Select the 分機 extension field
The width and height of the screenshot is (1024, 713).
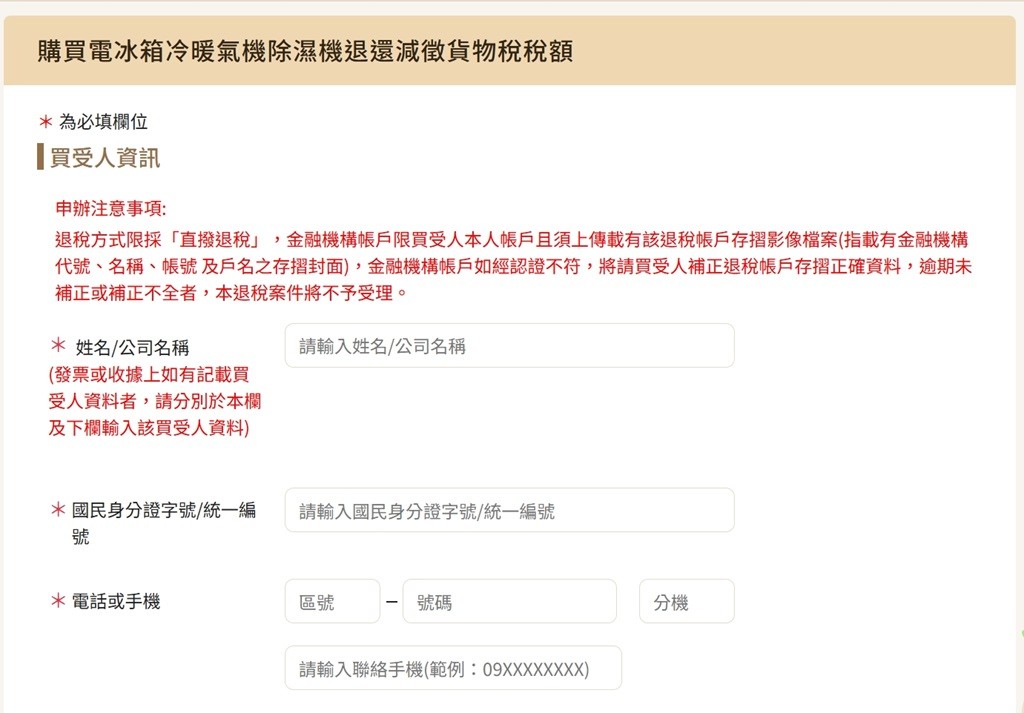tap(687, 601)
